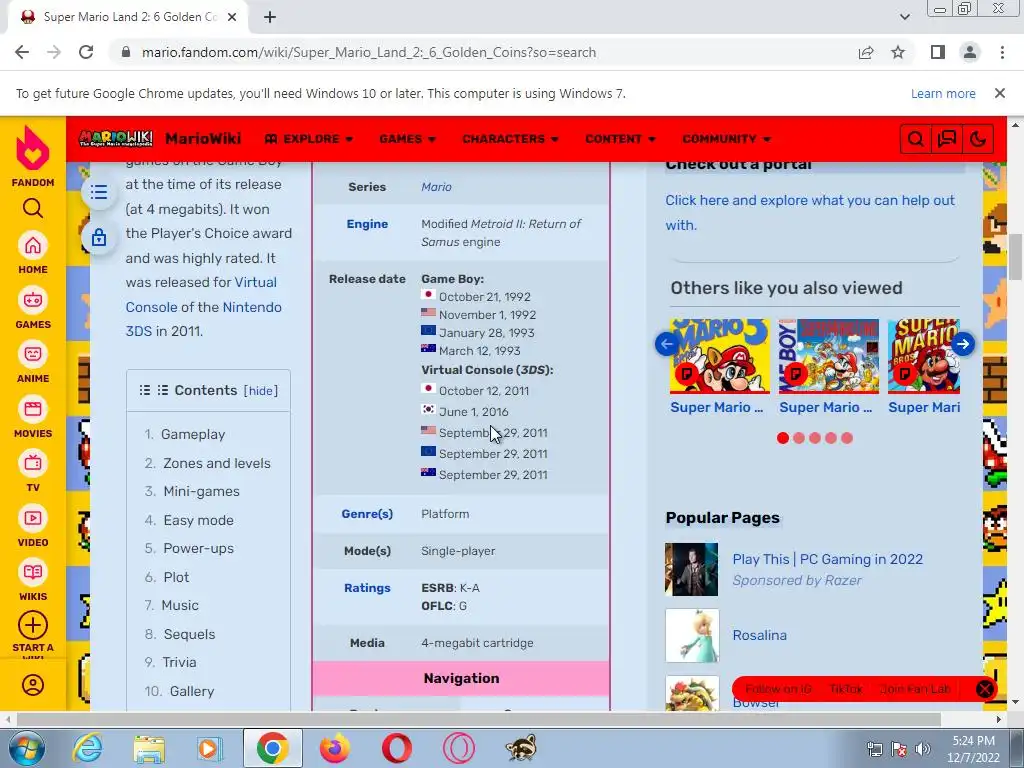Image resolution: width=1024 pixels, height=768 pixels.
Task: Open Chrome tab search chevron
Action: [904, 17]
